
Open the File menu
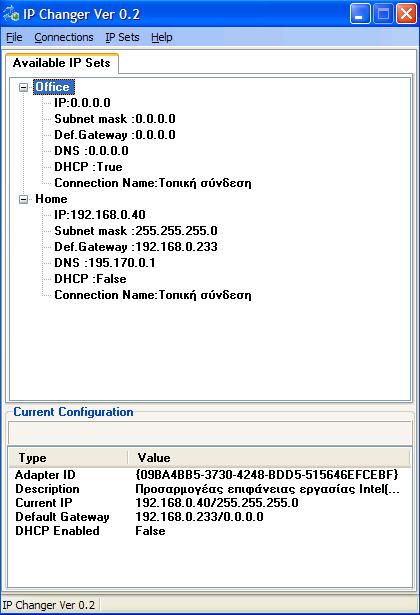click(14, 37)
